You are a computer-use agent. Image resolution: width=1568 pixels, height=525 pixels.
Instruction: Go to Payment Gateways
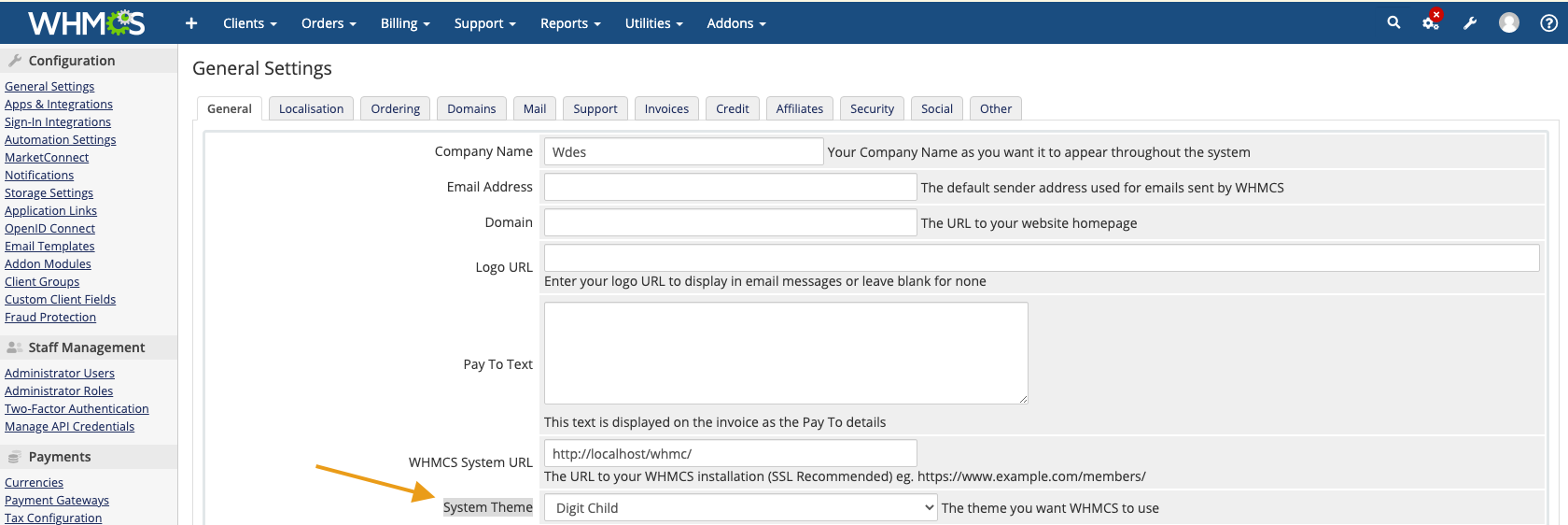pyautogui.click(x=57, y=500)
